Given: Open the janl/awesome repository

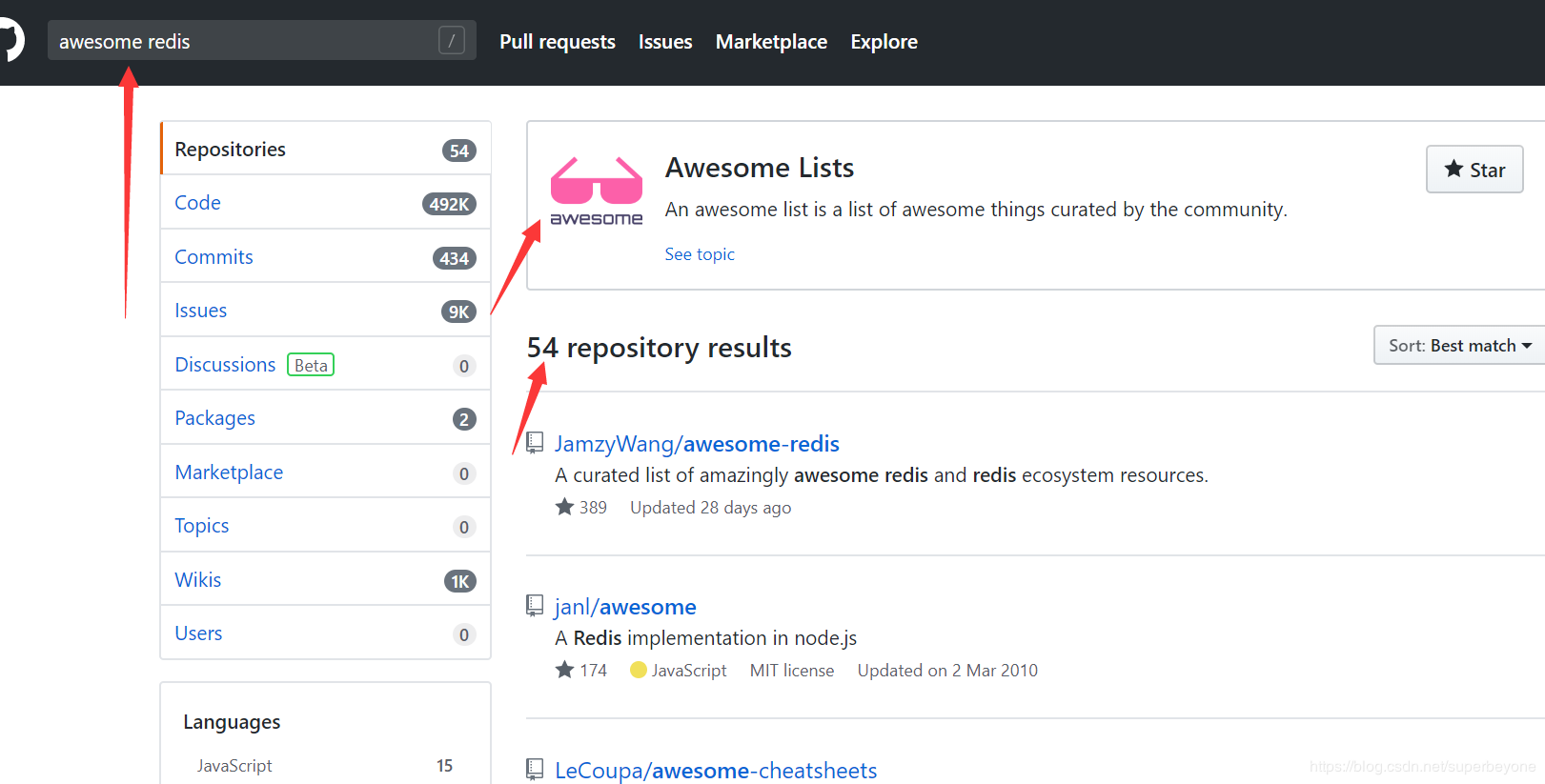Looking at the screenshot, I should (625, 607).
